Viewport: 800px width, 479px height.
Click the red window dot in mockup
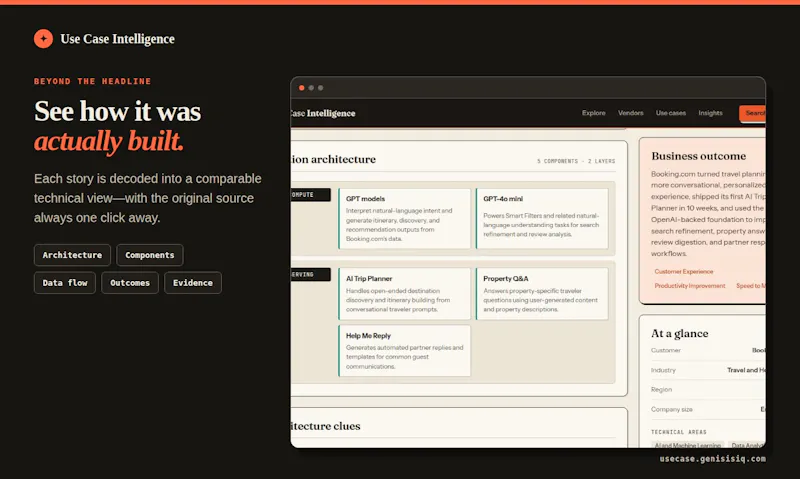pyautogui.click(x=302, y=88)
